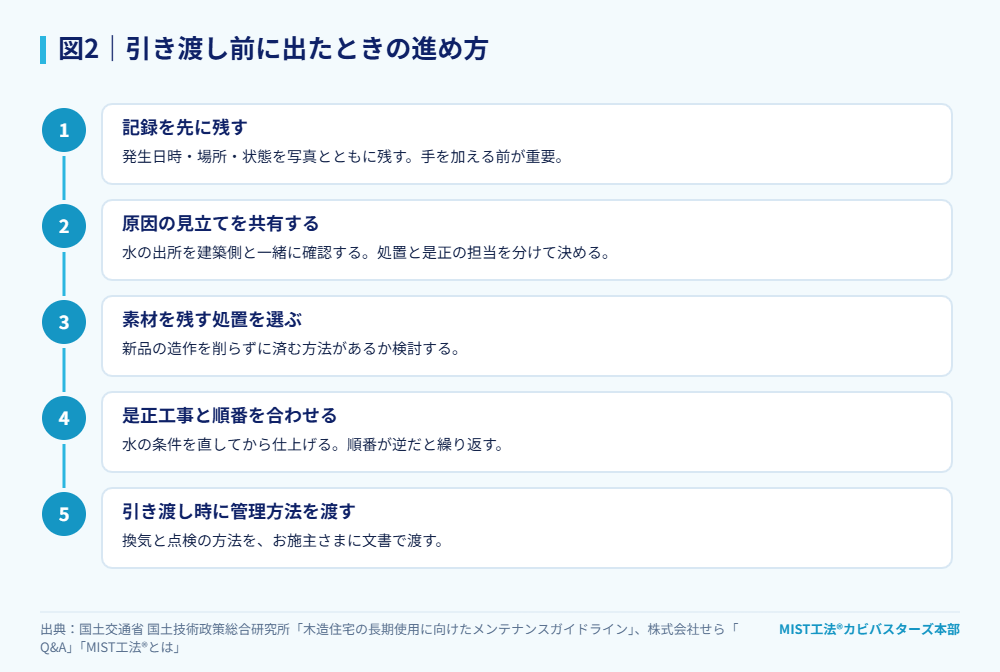Select the heading 原因の見立てを共有する
1000x672 pixels.
[x=221, y=224]
